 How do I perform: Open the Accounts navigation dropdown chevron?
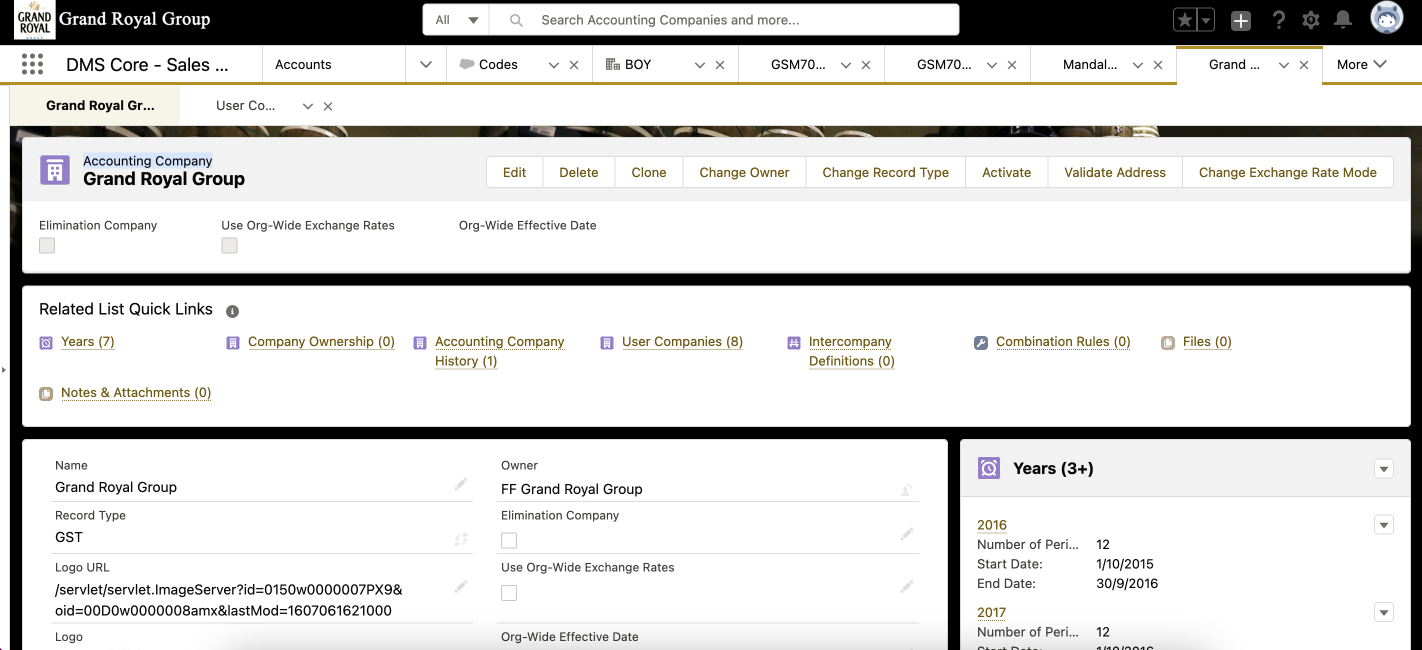point(426,64)
